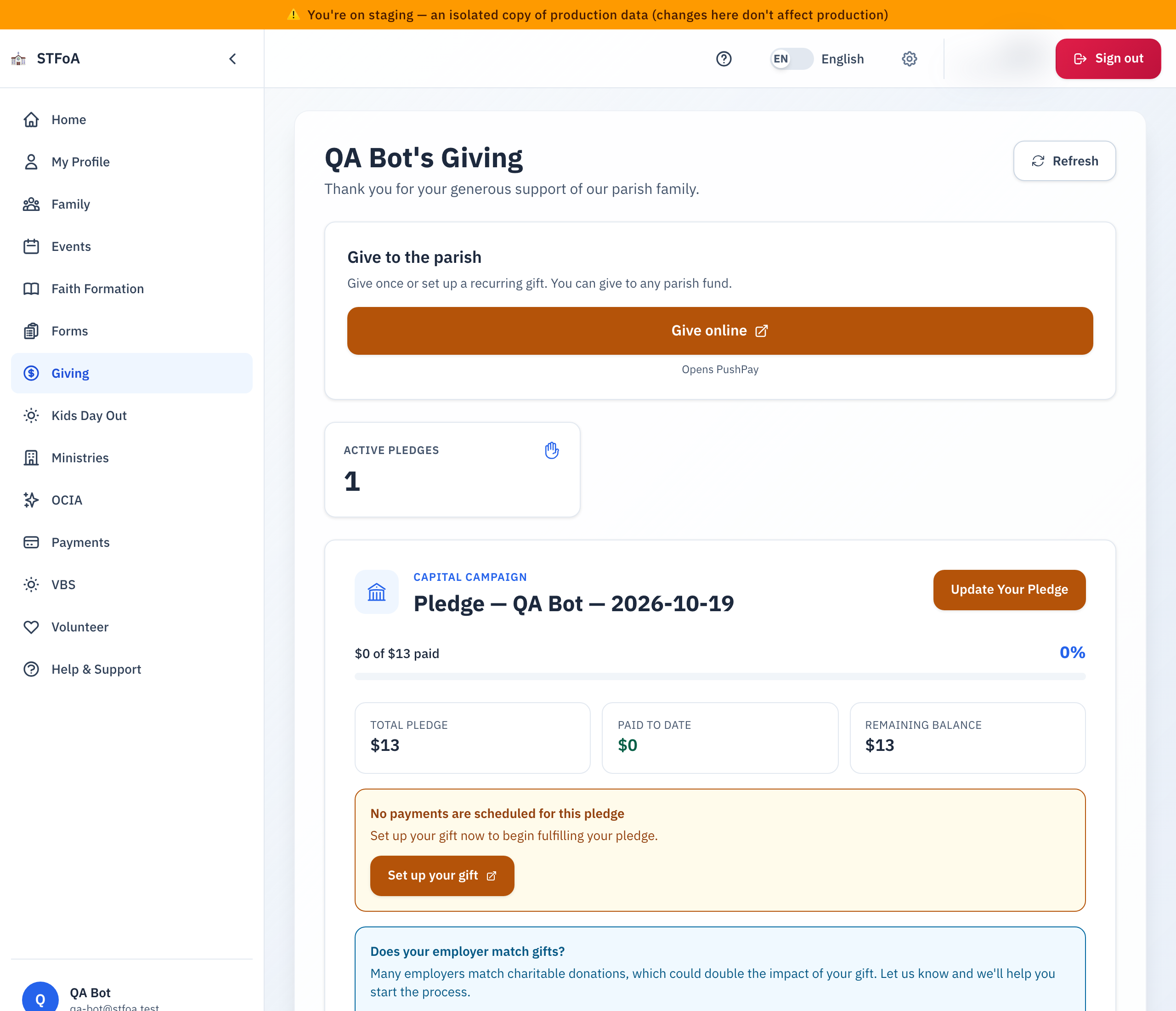Image resolution: width=1176 pixels, height=1011 pixels.
Task: Click the Set up your gift button
Action: click(x=442, y=876)
